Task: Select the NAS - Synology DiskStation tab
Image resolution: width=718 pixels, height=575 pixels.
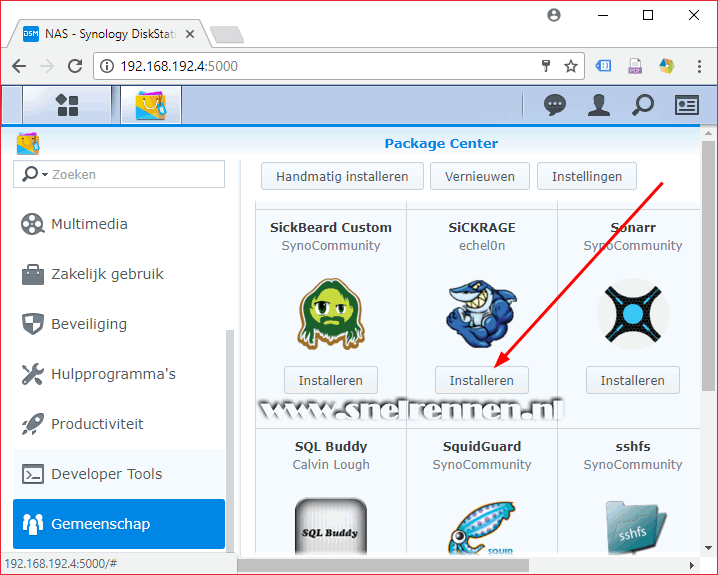Action: [110, 34]
